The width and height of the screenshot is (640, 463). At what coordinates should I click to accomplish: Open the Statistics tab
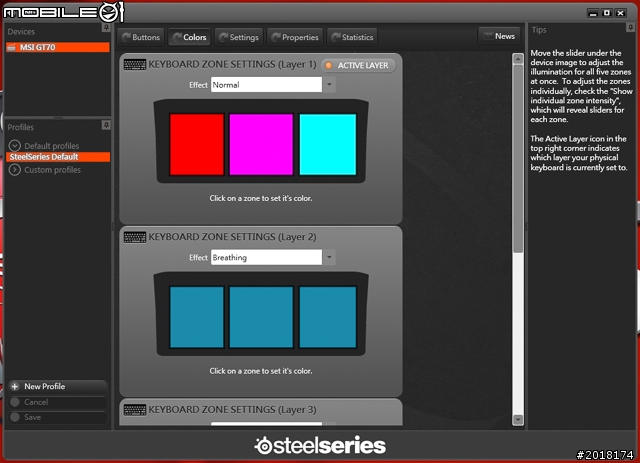(x=352, y=37)
